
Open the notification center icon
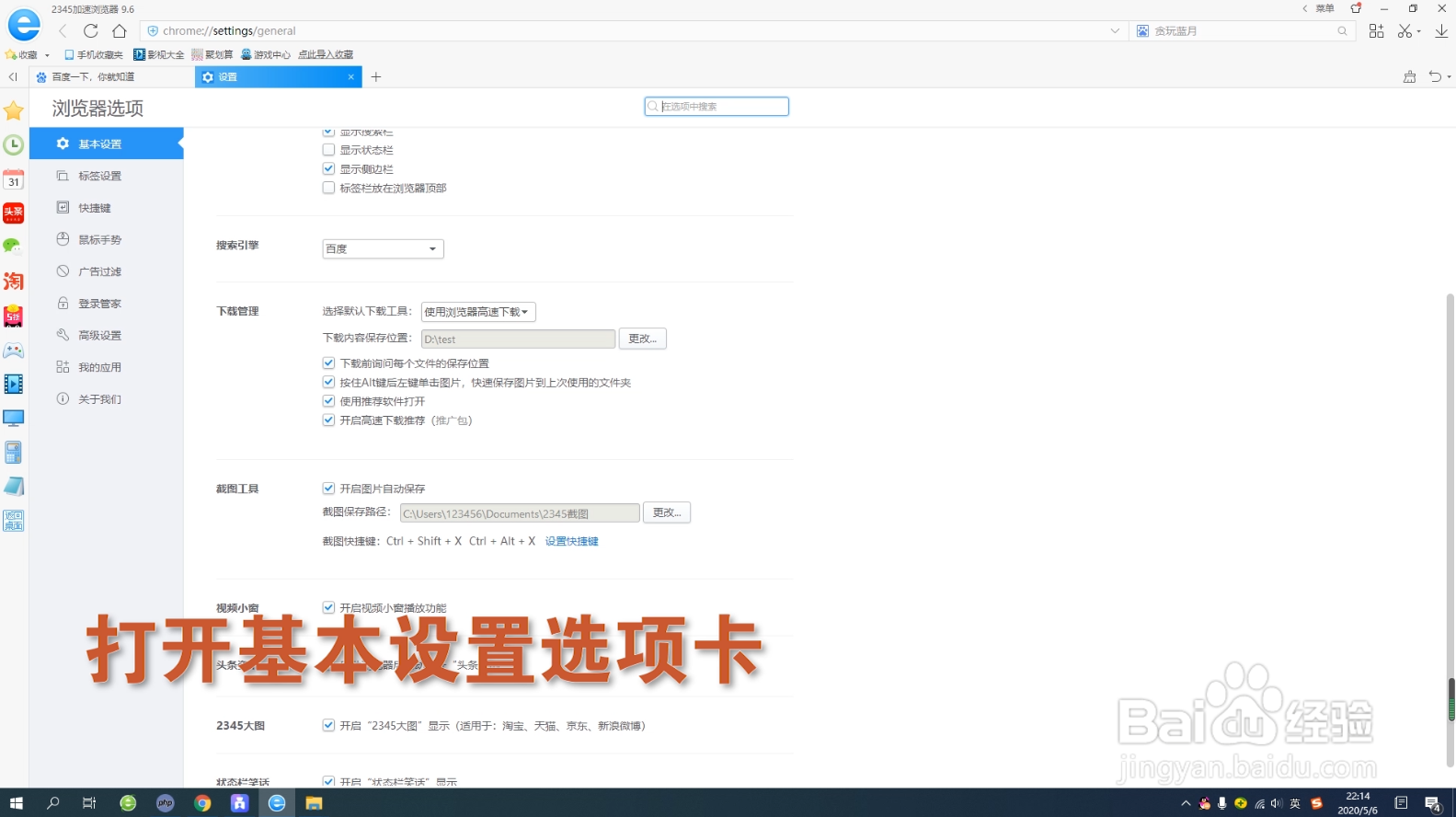pos(1432,803)
